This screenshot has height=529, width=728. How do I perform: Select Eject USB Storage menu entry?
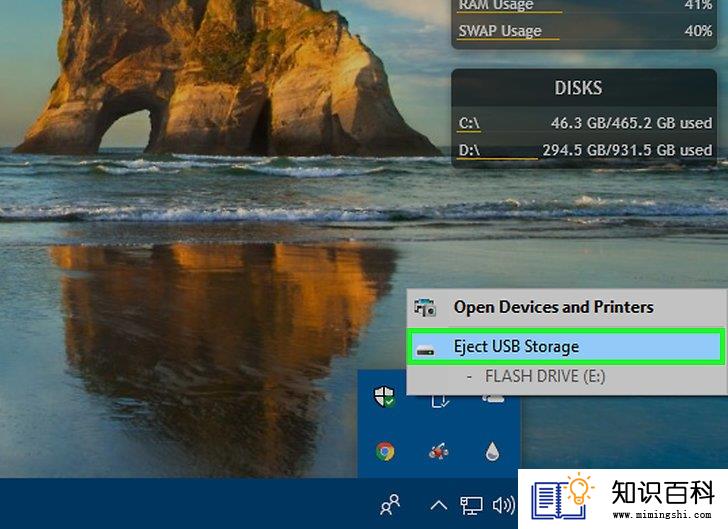(565, 346)
